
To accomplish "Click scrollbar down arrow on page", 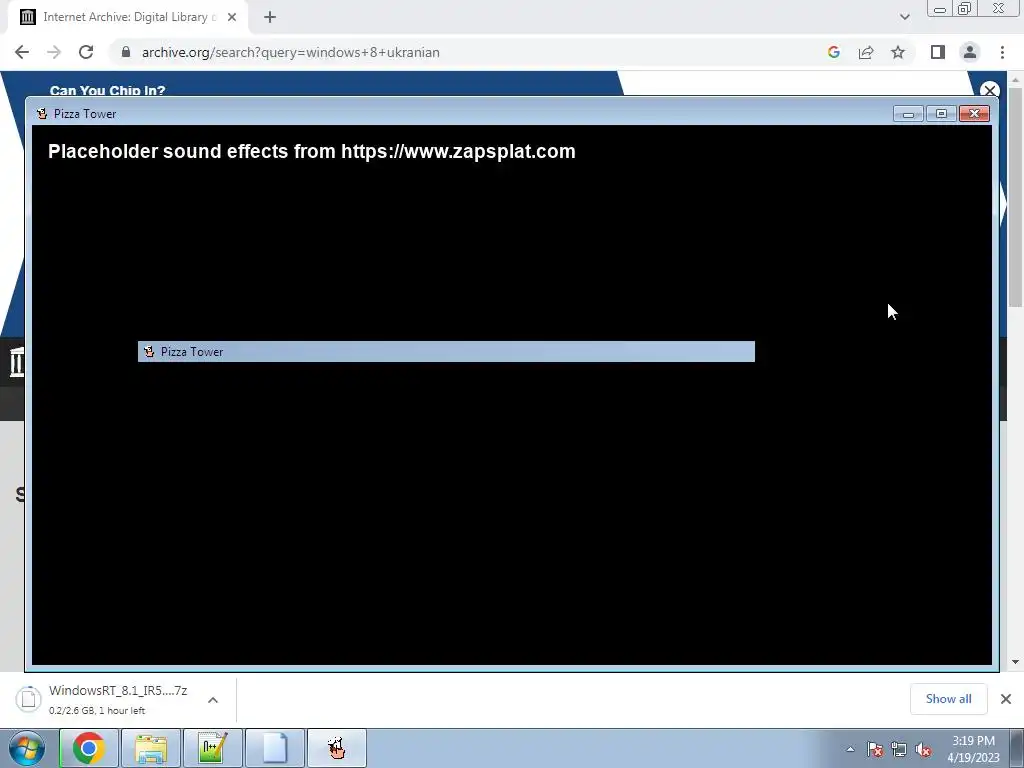I will pos(1015,662).
